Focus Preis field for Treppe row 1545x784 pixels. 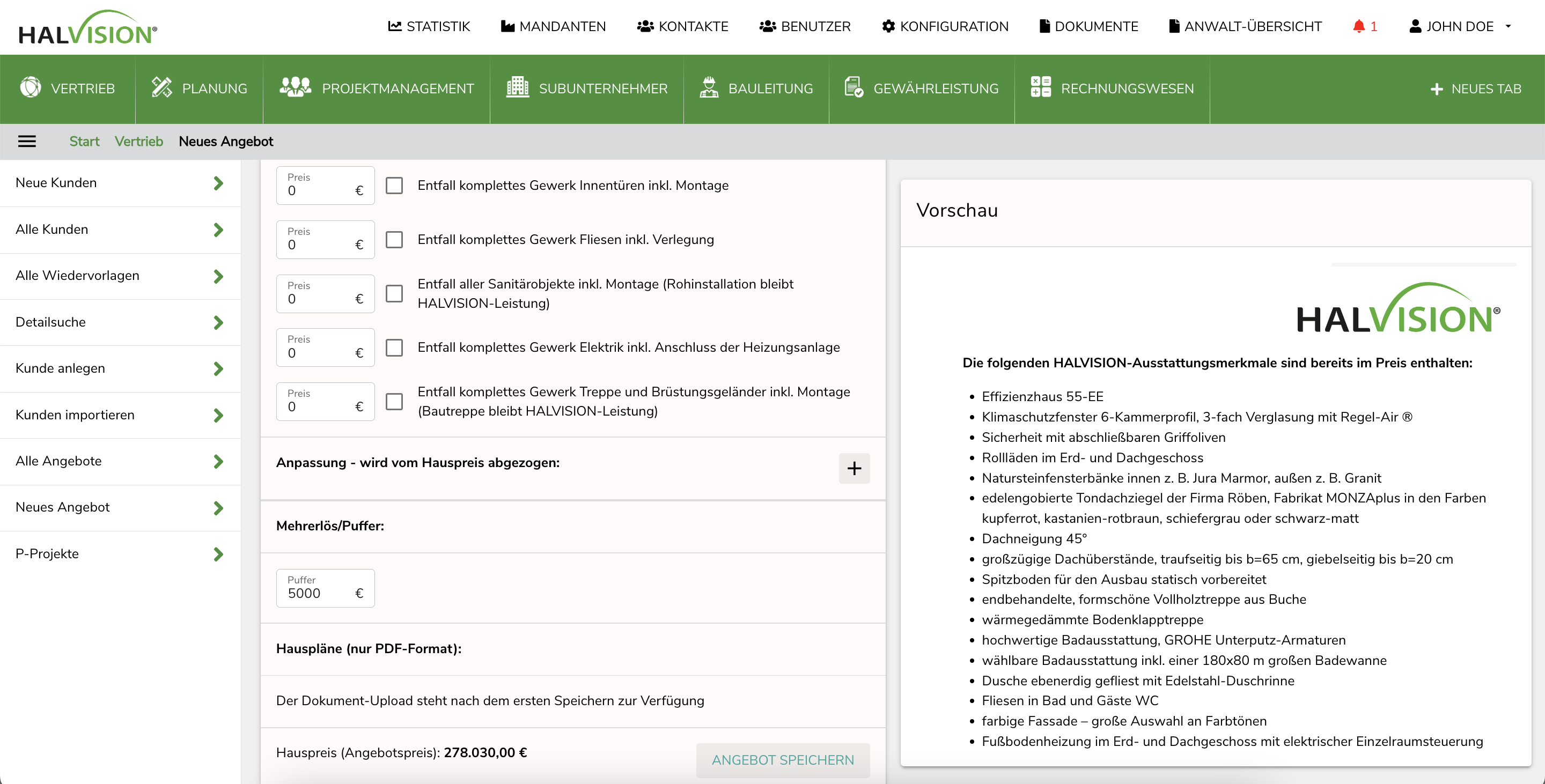(325, 402)
